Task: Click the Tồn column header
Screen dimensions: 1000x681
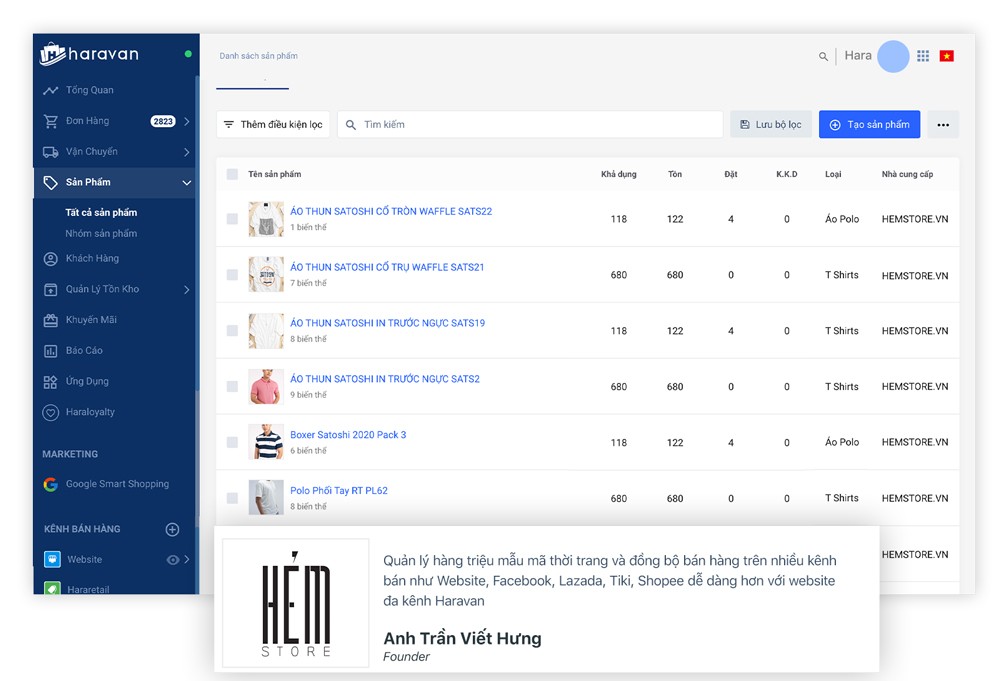Action: point(675,174)
